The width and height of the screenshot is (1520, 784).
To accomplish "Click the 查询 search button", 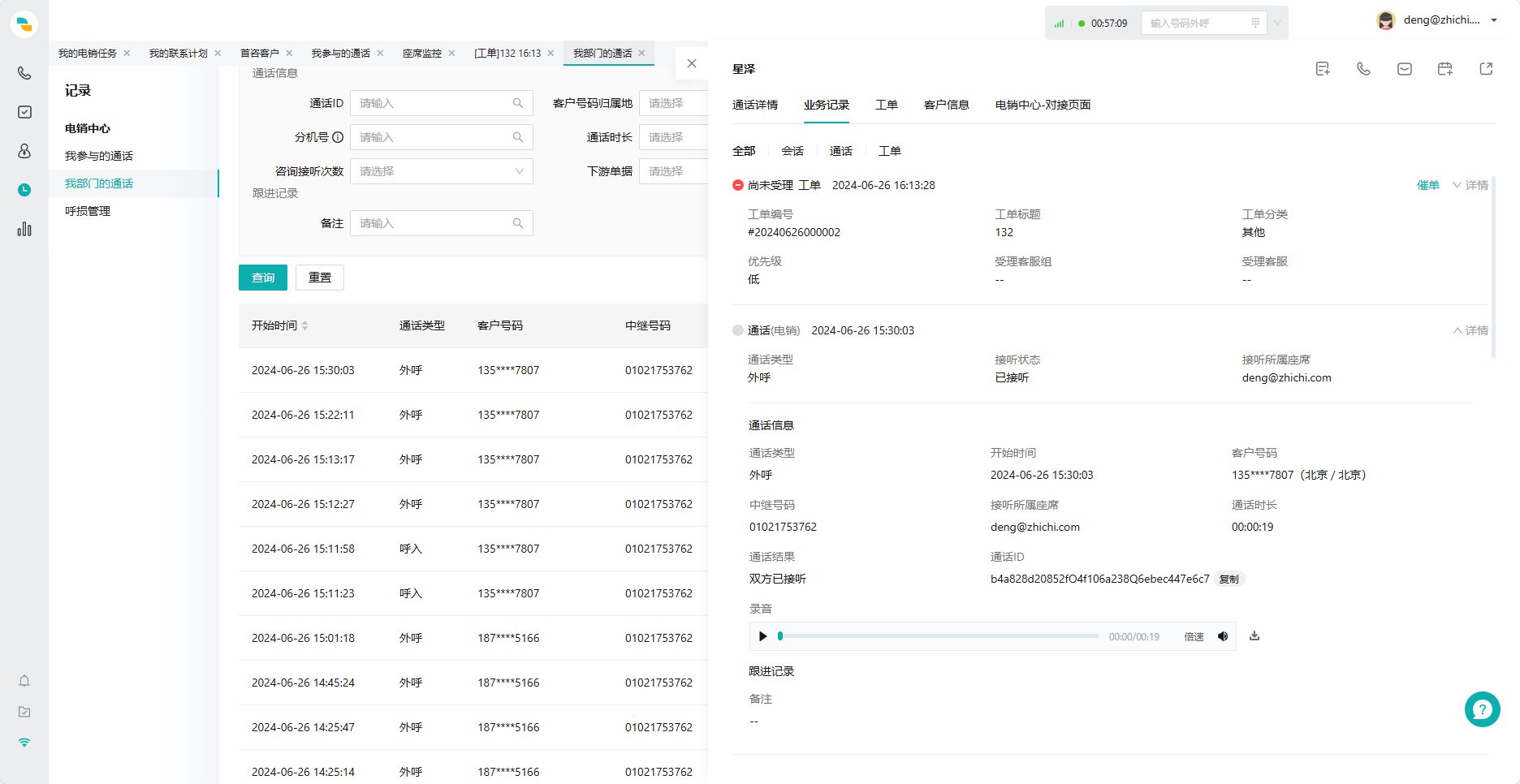I will tap(263, 278).
